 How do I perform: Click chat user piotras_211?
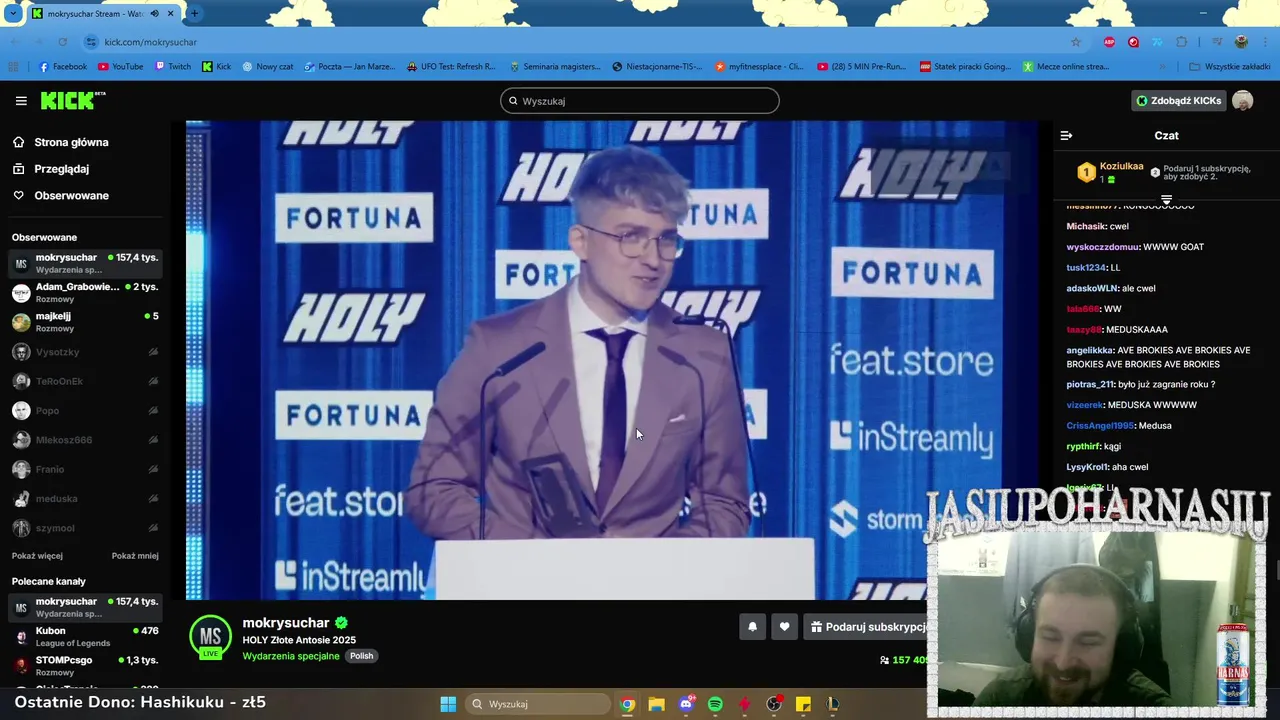pyautogui.click(x=1090, y=385)
